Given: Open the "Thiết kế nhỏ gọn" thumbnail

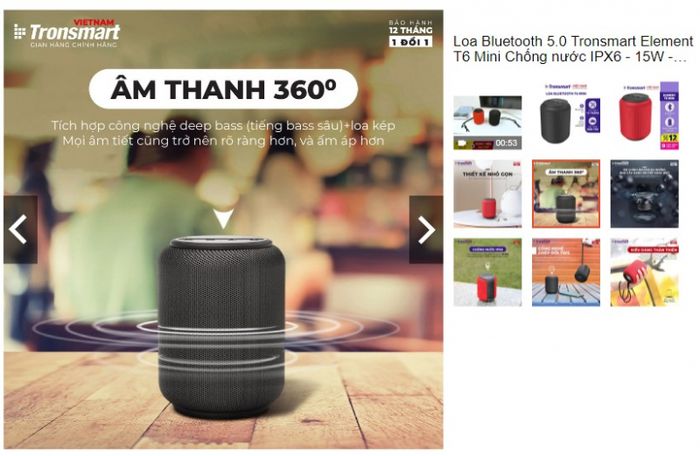Looking at the screenshot, I should pos(488,194).
